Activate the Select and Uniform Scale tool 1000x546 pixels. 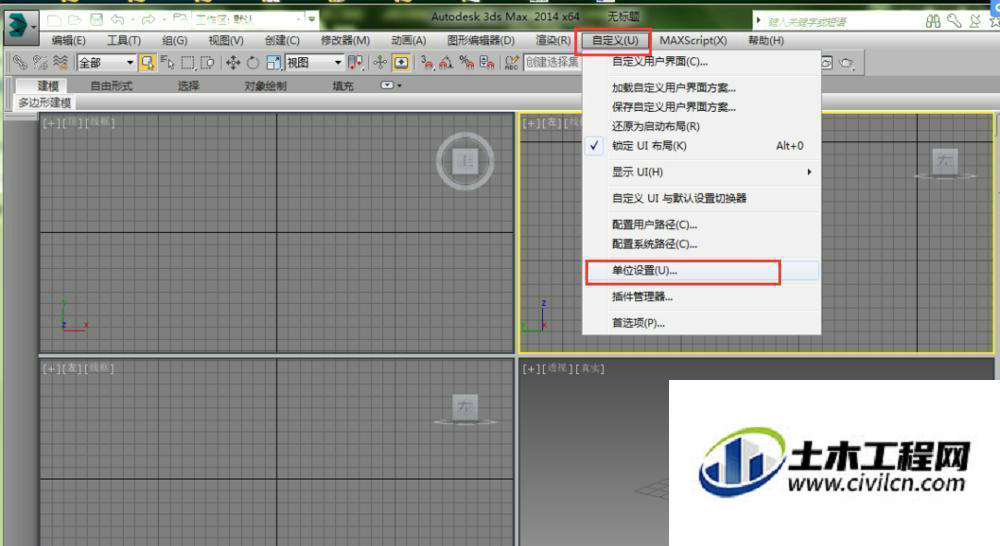point(274,63)
